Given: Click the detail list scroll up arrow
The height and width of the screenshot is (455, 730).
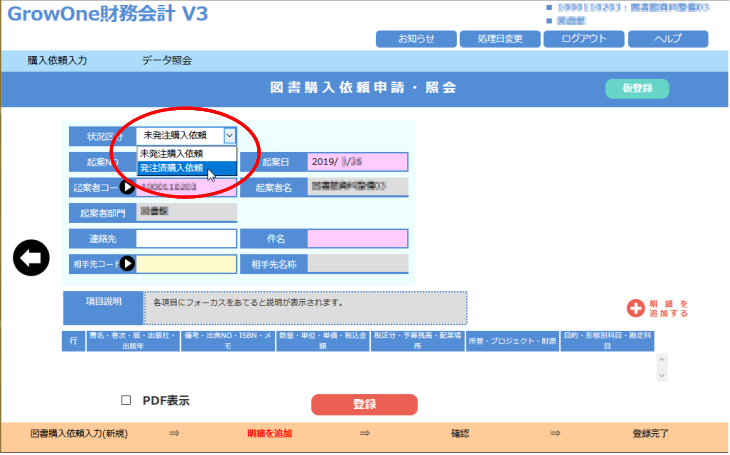Looking at the screenshot, I should 662,360.
